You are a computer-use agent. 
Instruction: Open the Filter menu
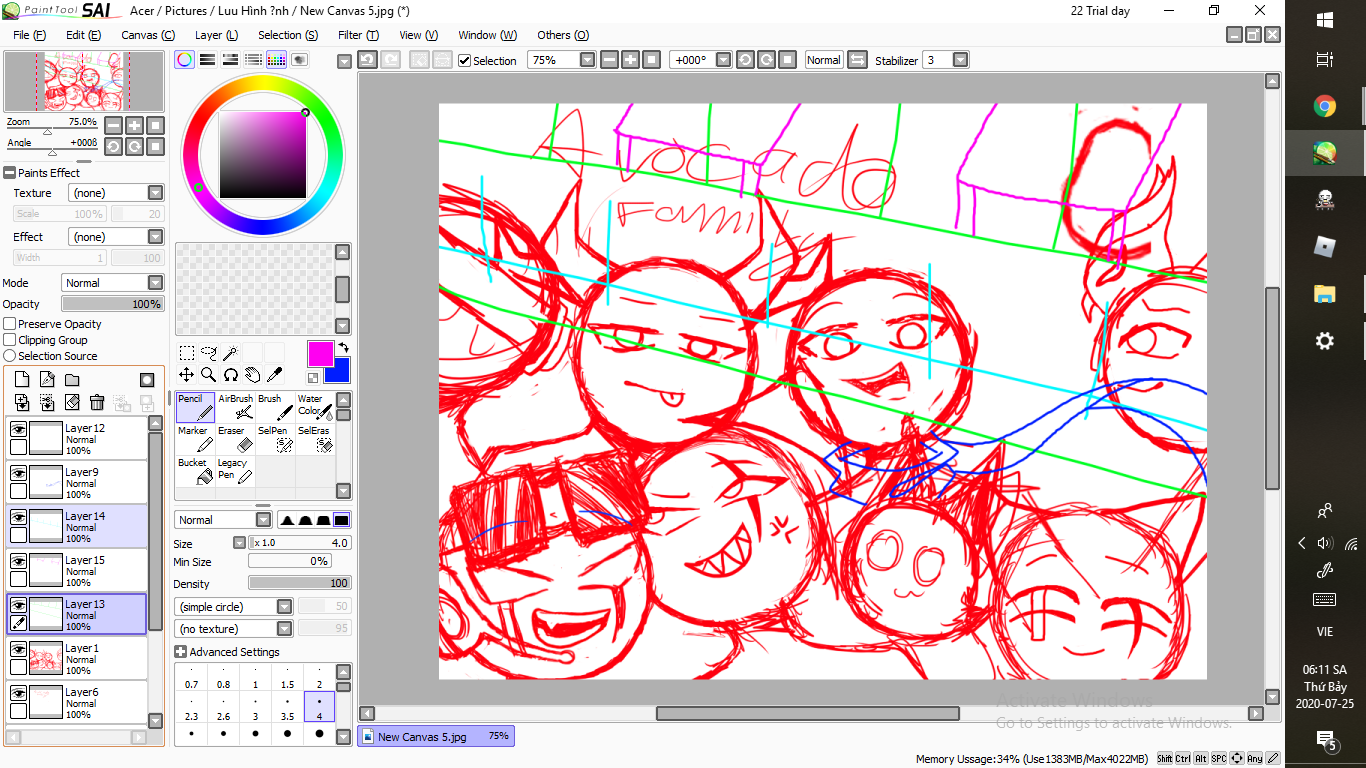[358, 35]
